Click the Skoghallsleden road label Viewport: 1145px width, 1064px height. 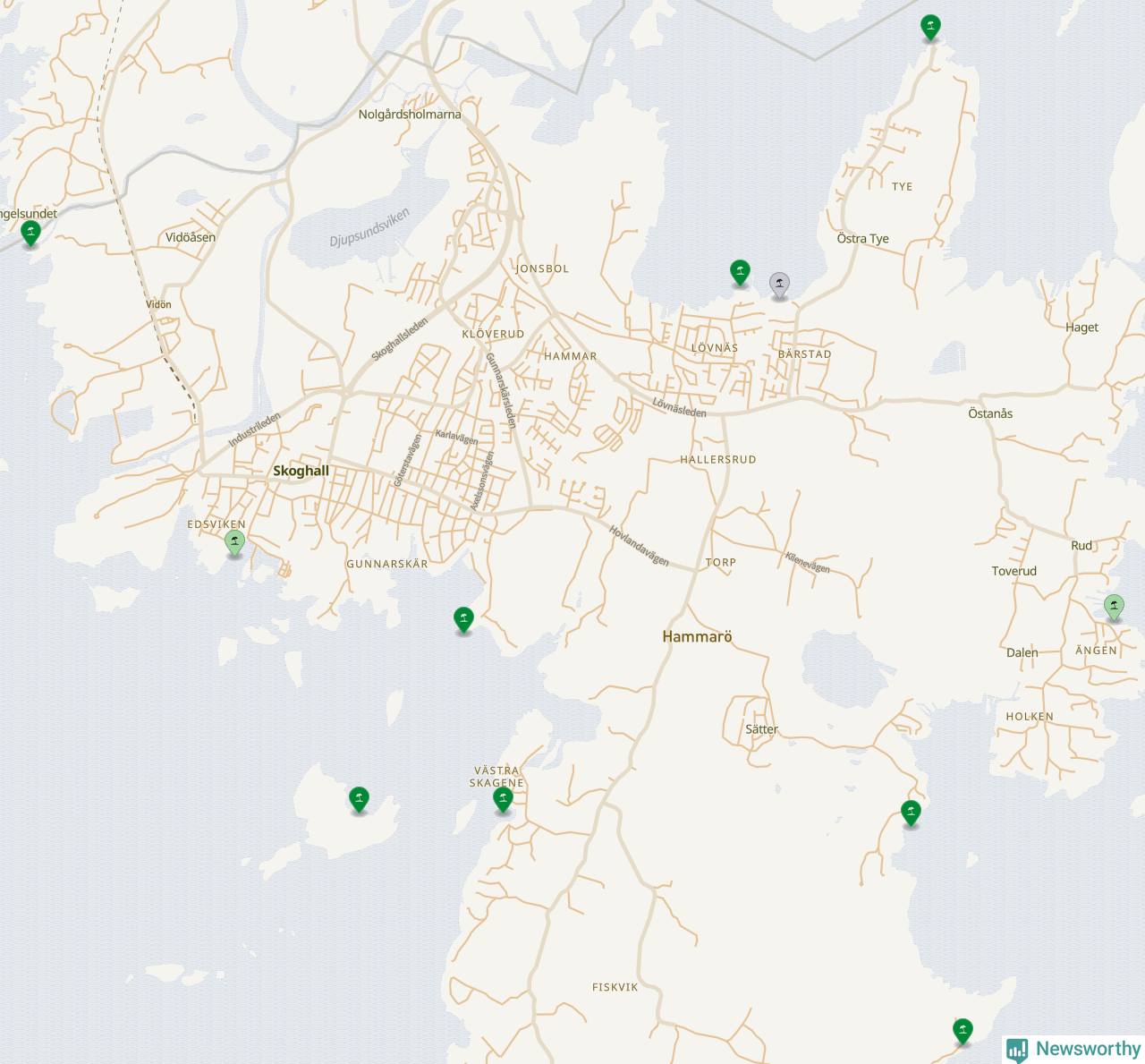(400, 339)
